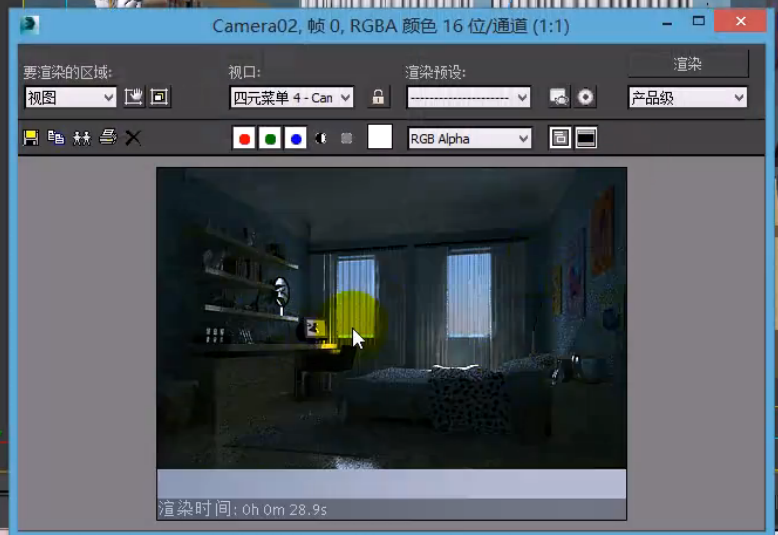Click the 渲染 render button
Image resolution: width=778 pixels, height=535 pixels.
688,64
